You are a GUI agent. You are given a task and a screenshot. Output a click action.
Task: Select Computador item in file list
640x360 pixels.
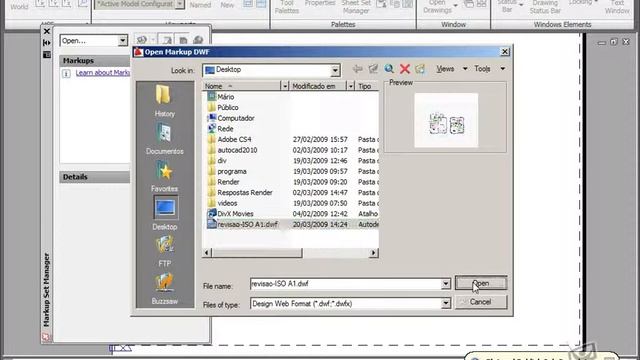(231, 118)
